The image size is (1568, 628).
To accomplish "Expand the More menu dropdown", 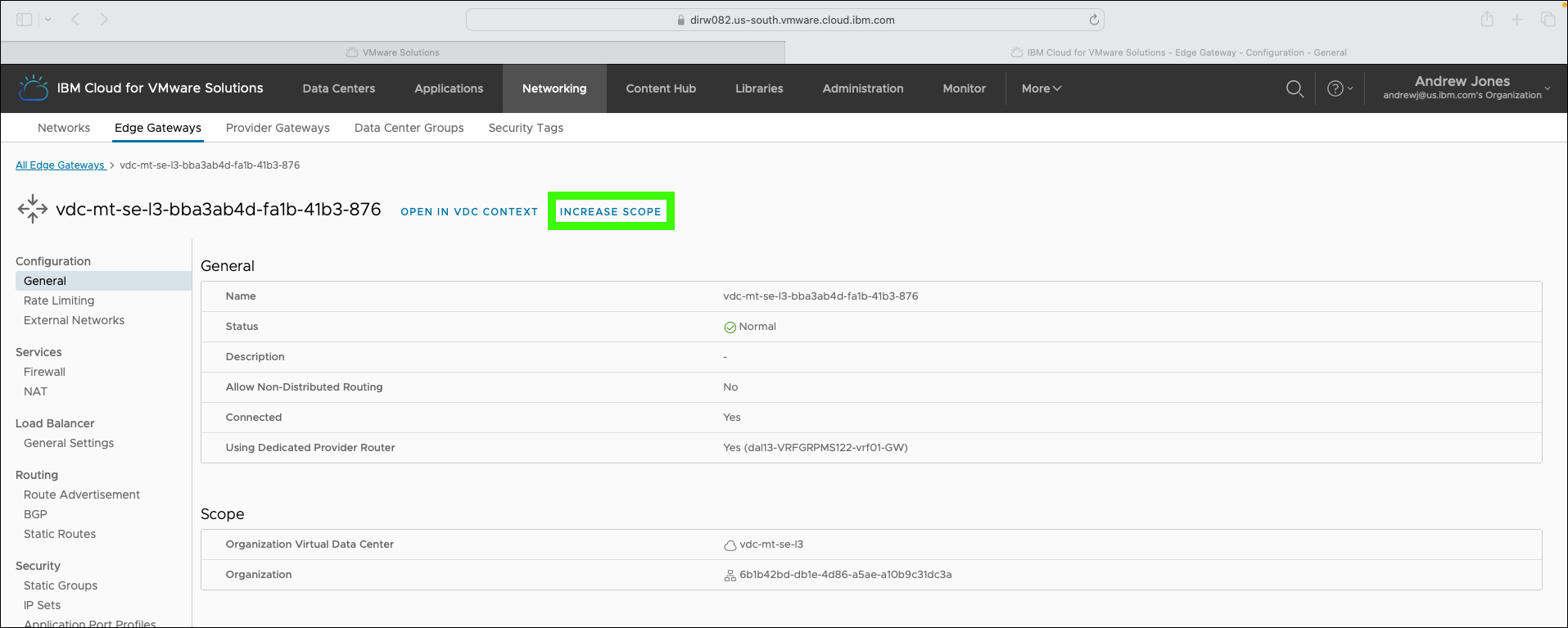I will click(1041, 88).
